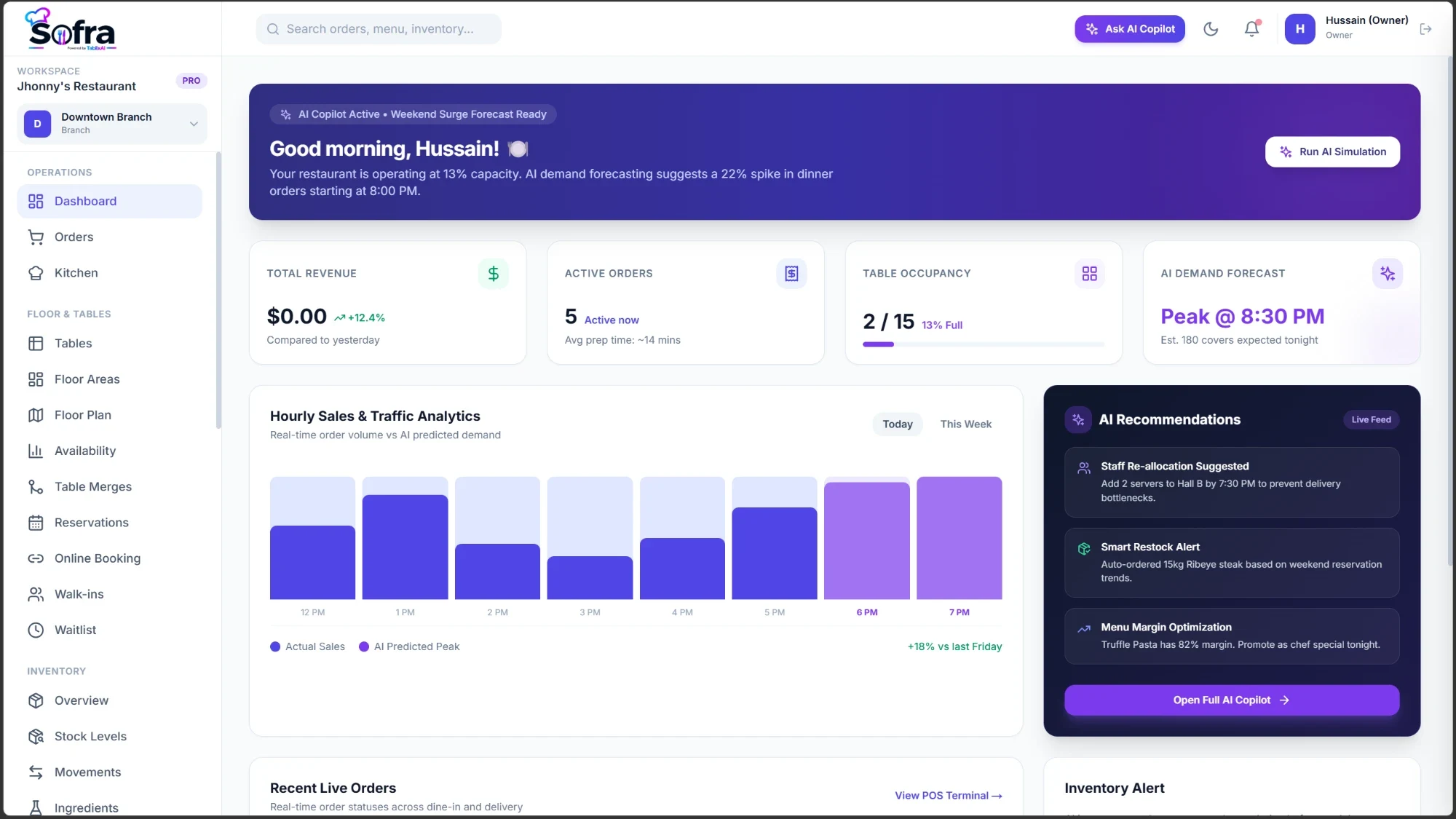Click the table occupancy progress bar

click(984, 344)
